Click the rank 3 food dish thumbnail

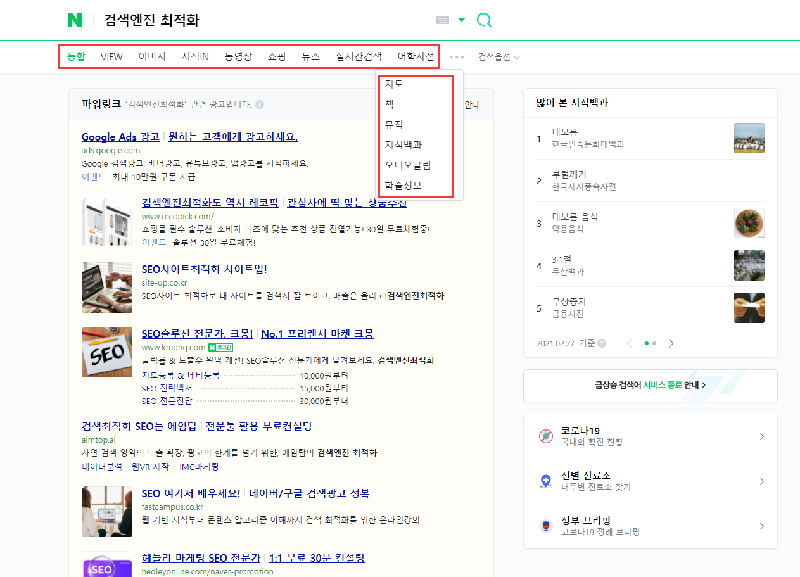click(x=749, y=223)
